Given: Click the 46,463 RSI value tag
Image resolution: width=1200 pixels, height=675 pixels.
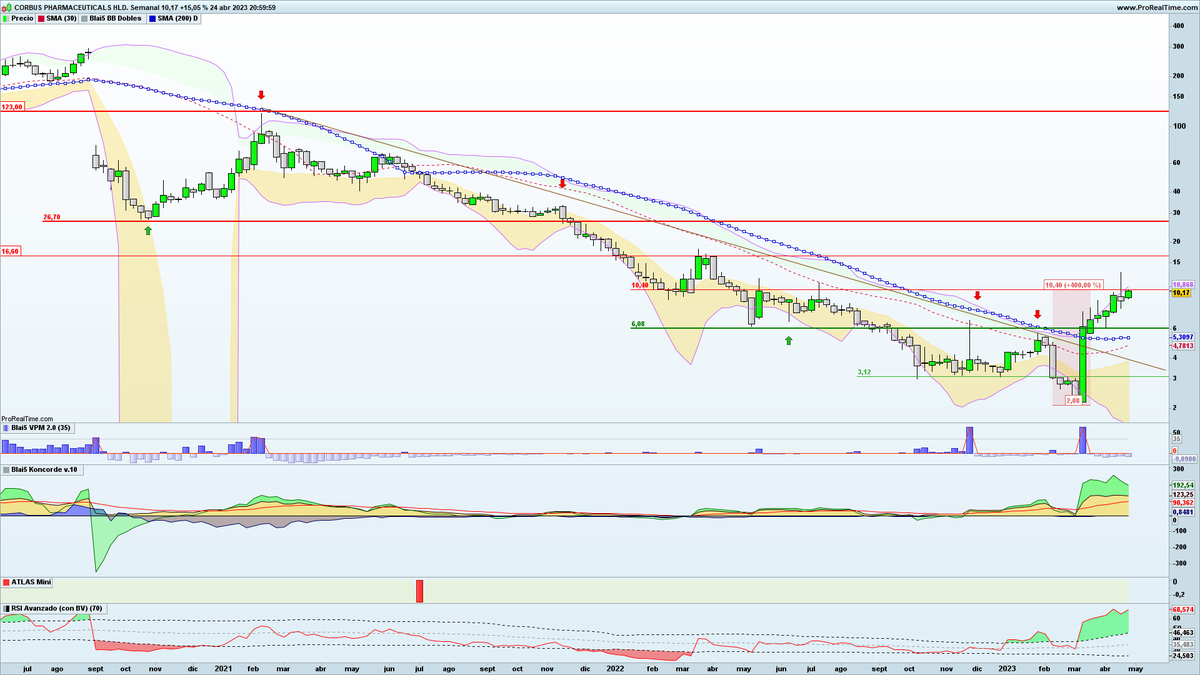Looking at the screenshot, I should coord(1181,633).
